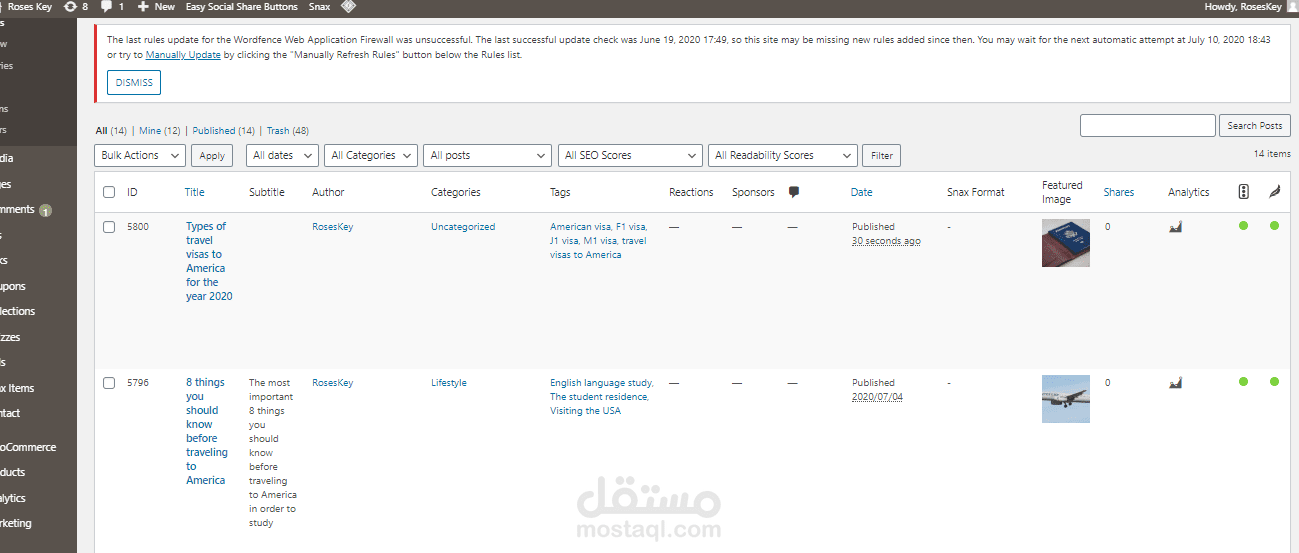Image resolution: width=1299 pixels, height=553 pixels.
Task: Open post 8 things you should know
Action: coord(207,431)
